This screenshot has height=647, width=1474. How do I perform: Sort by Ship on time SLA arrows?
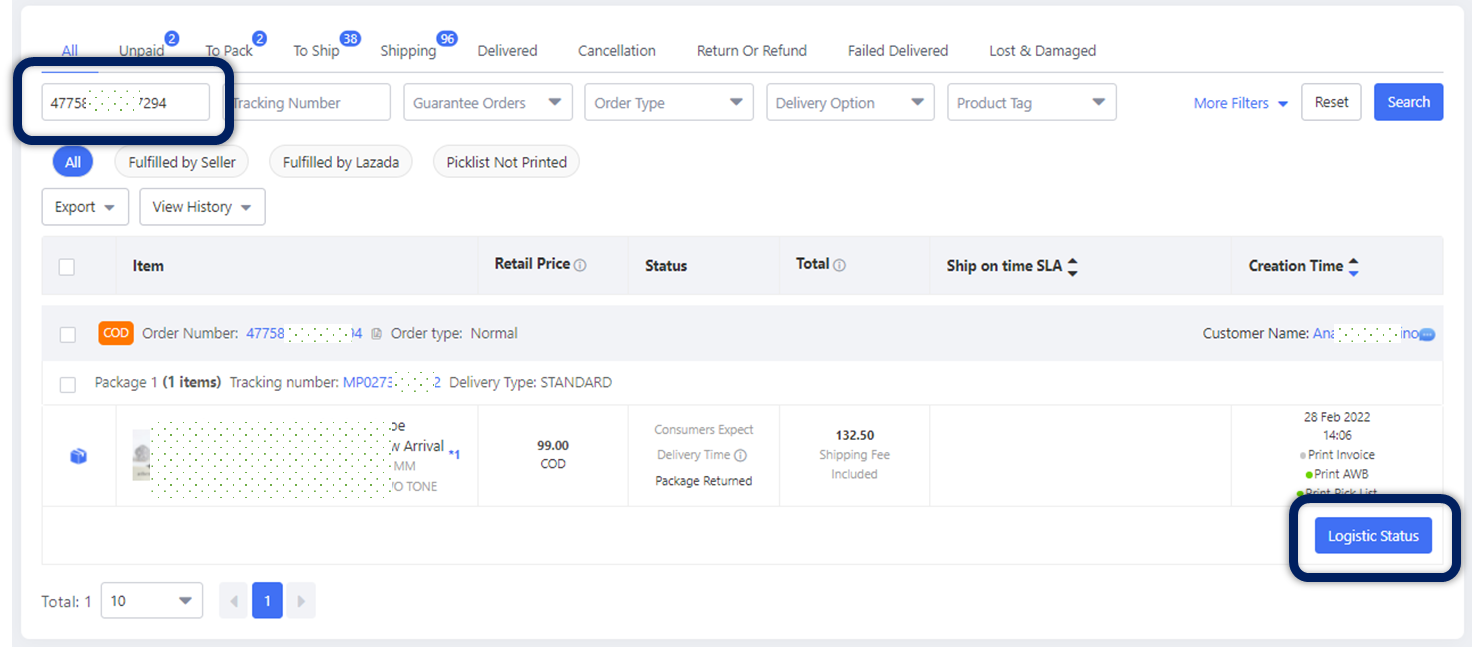1071,265
